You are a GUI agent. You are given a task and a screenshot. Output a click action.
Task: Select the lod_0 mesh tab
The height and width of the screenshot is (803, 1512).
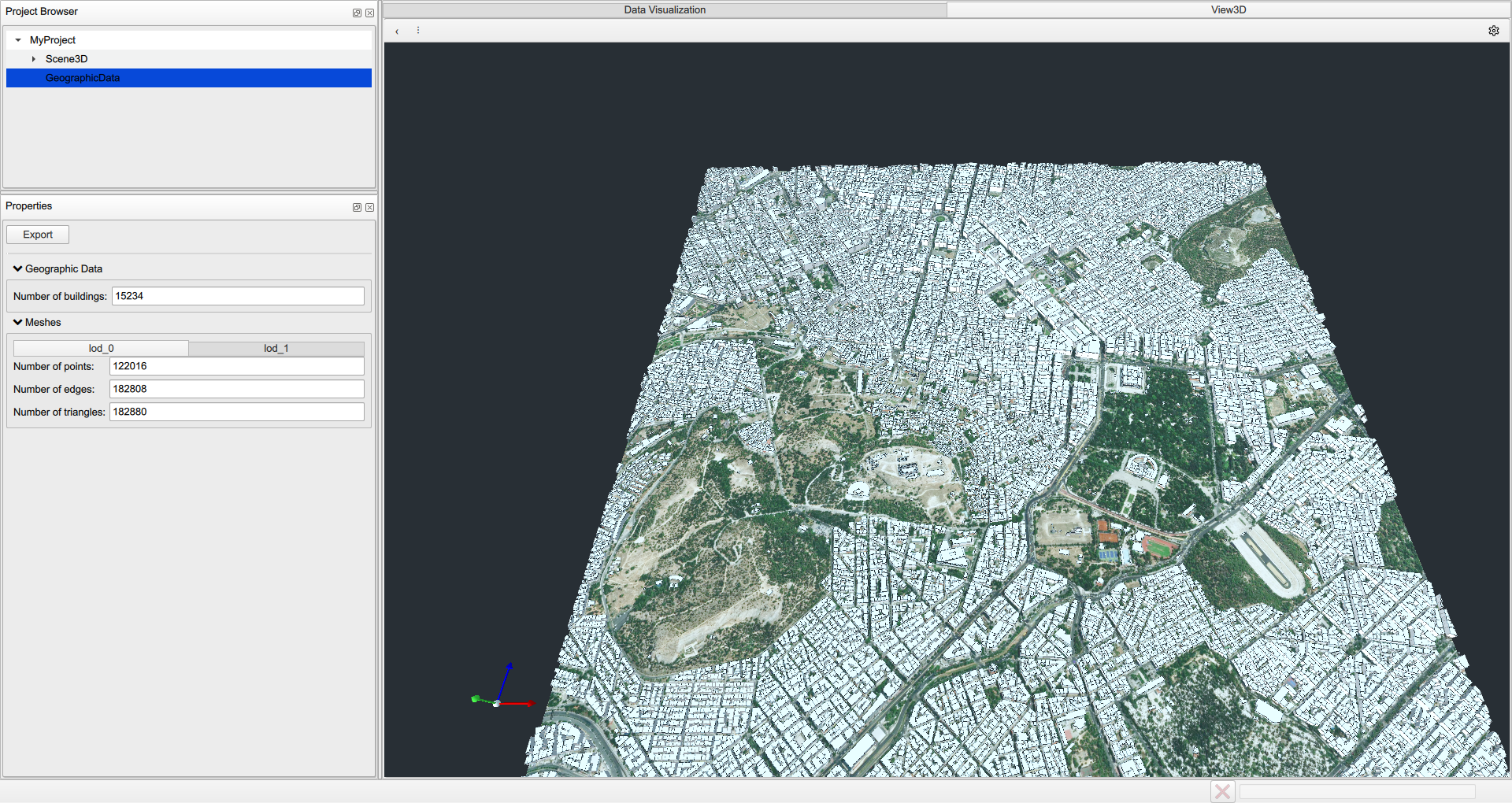coord(101,348)
